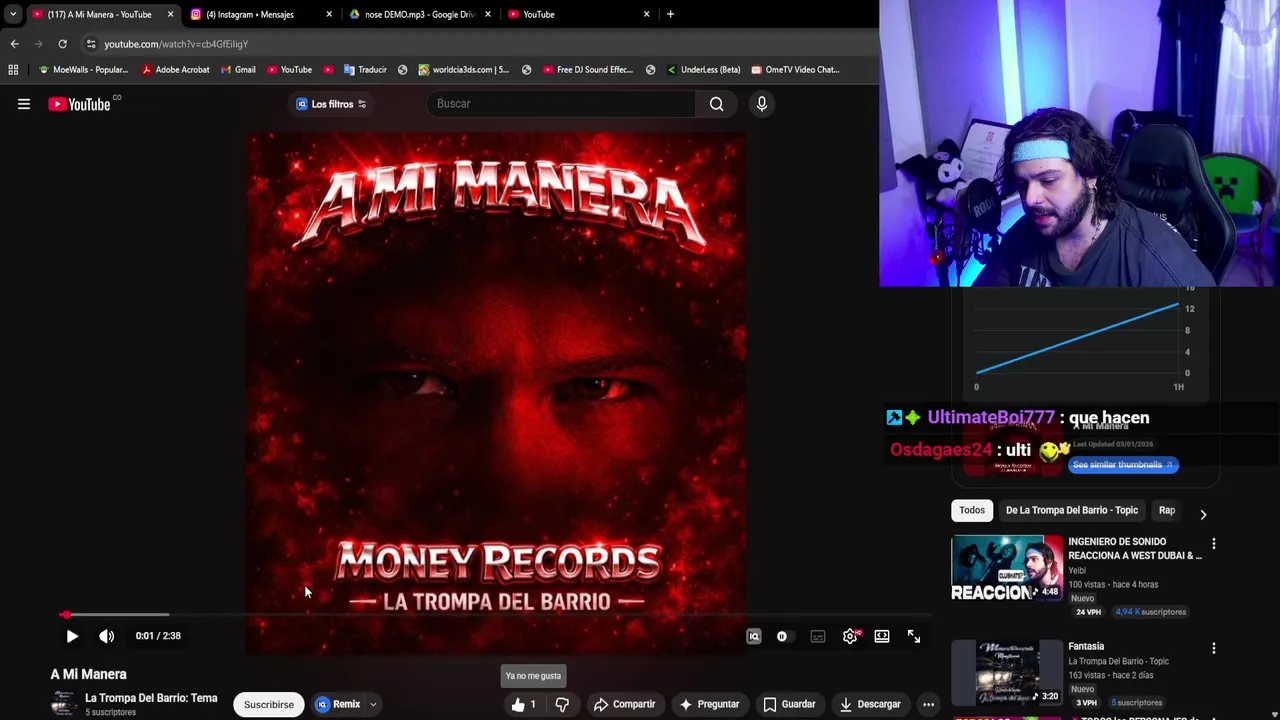Click the Buscar search field
Viewport: 1280px width, 720px height.
(x=561, y=104)
